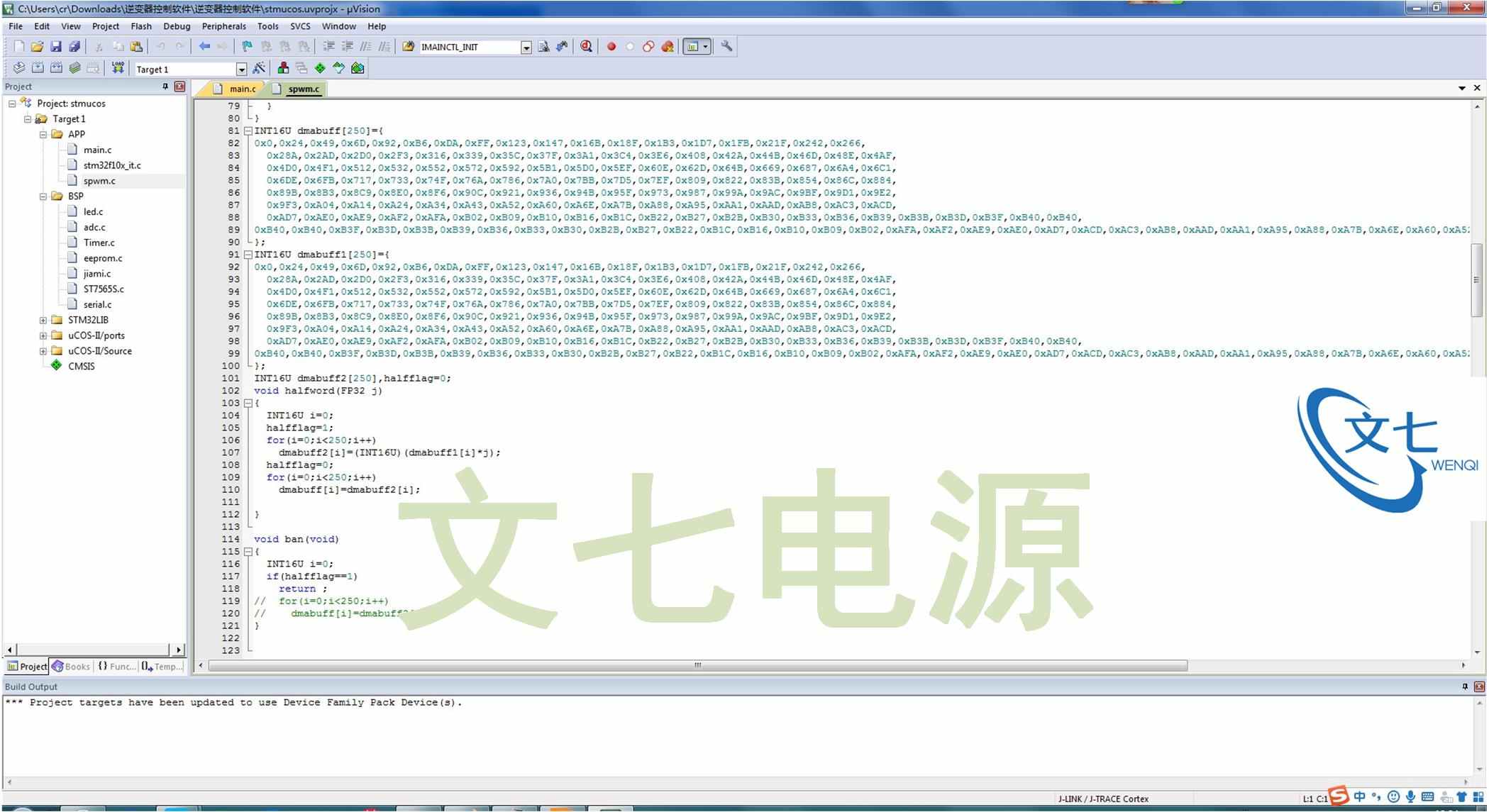Translate current file icon
The height and width of the screenshot is (812, 1489).
click(x=19, y=68)
